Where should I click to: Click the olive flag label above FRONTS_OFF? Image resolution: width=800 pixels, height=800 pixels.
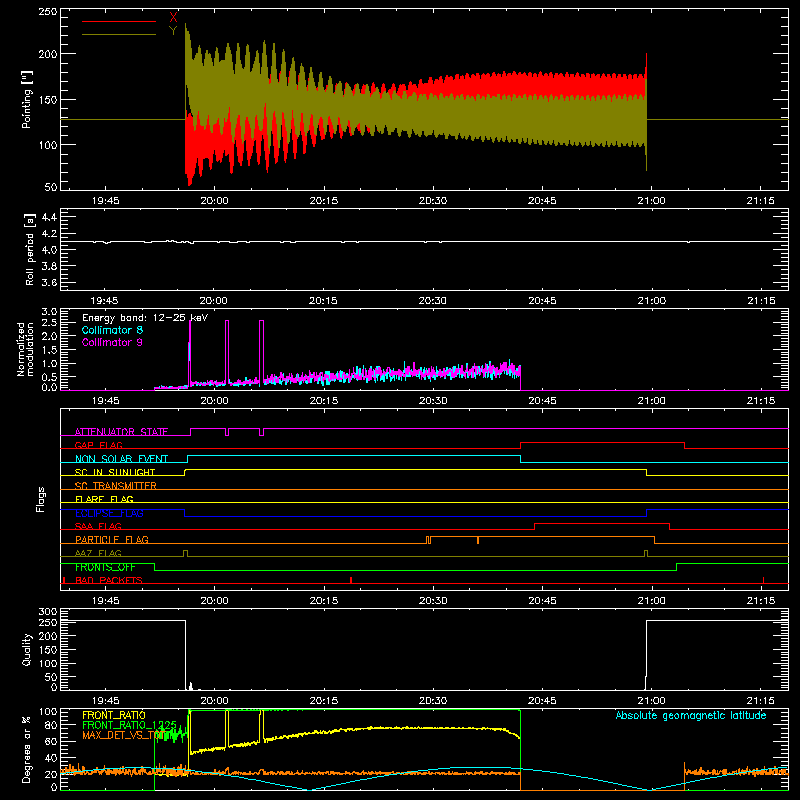click(98, 553)
